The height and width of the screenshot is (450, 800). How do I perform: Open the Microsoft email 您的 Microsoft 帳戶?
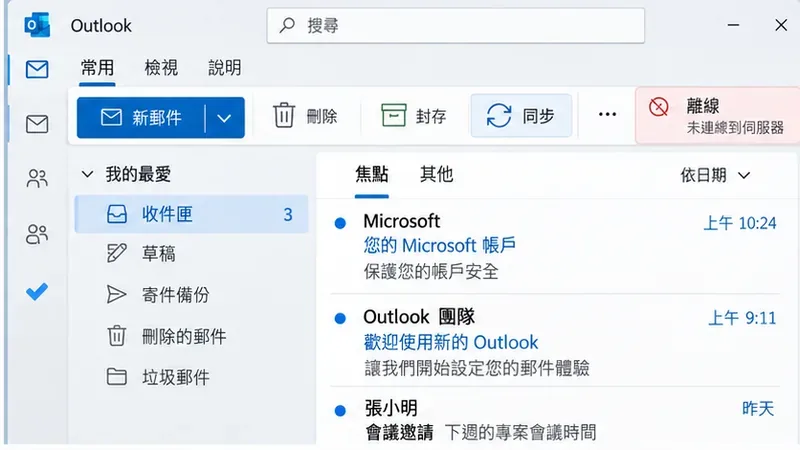click(x=555, y=246)
